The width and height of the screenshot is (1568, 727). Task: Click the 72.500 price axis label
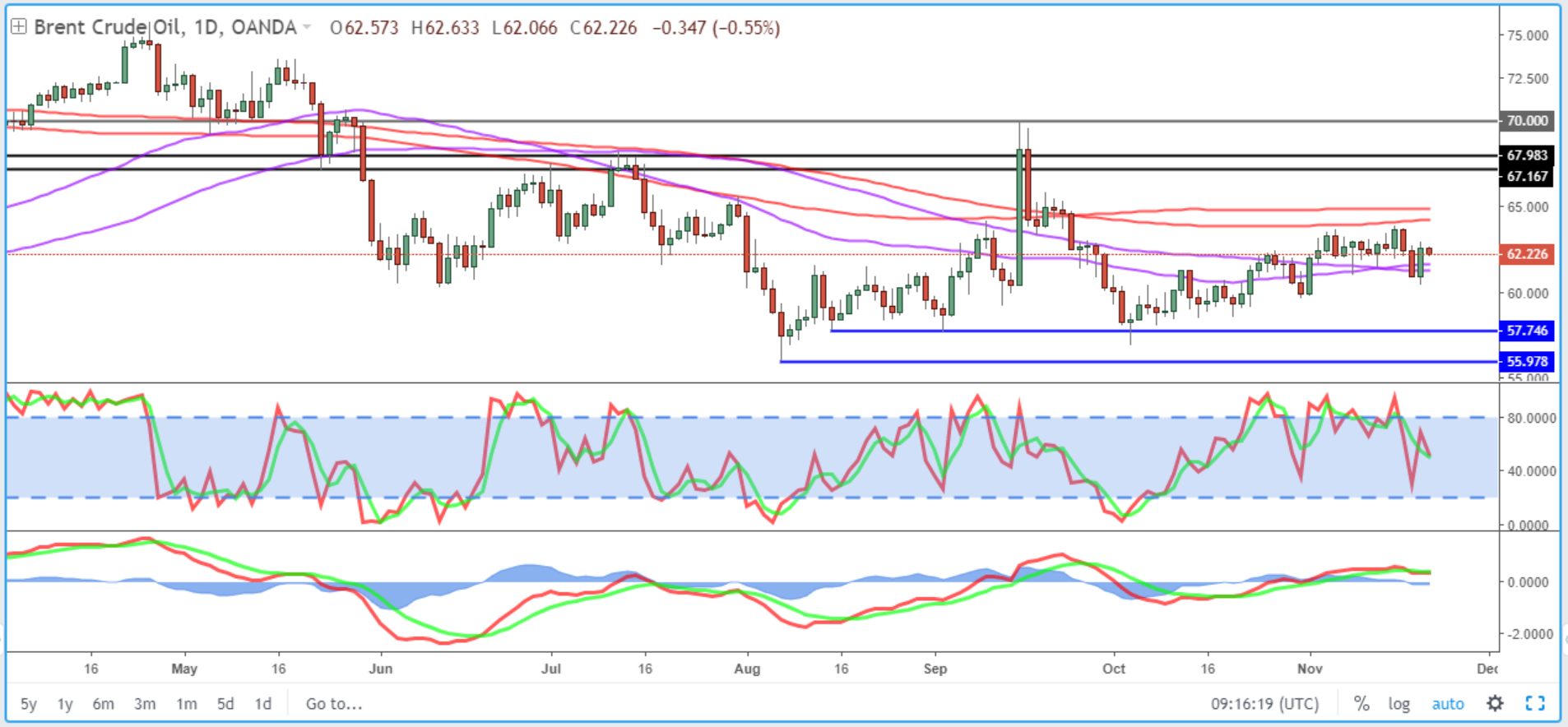click(x=1528, y=78)
